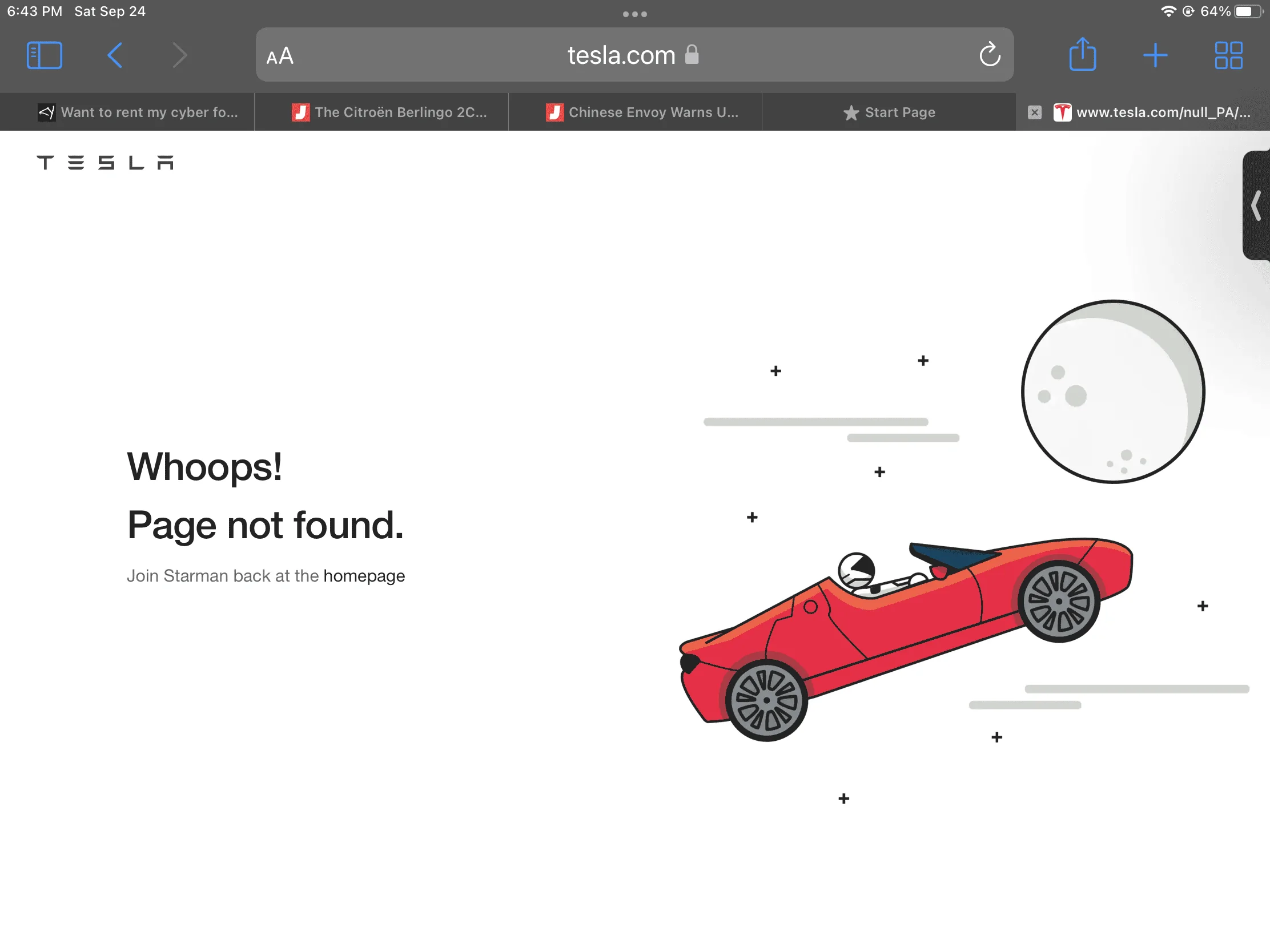Show the tab overview grid
Image resolution: width=1270 pixels, height=952 pixels.
[x=1229, y=56]
